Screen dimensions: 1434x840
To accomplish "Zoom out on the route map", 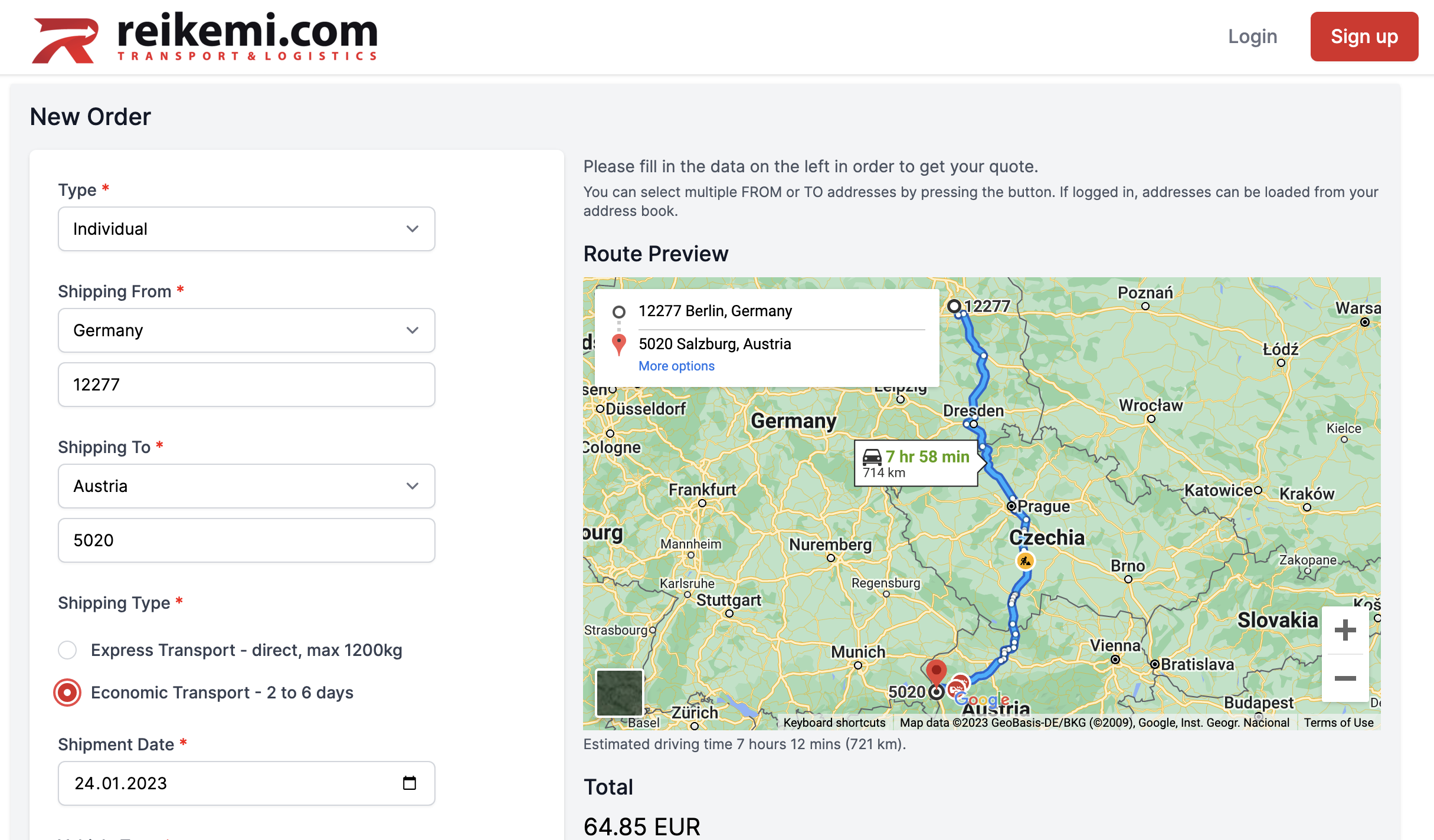I will (x=1345, y=678).
